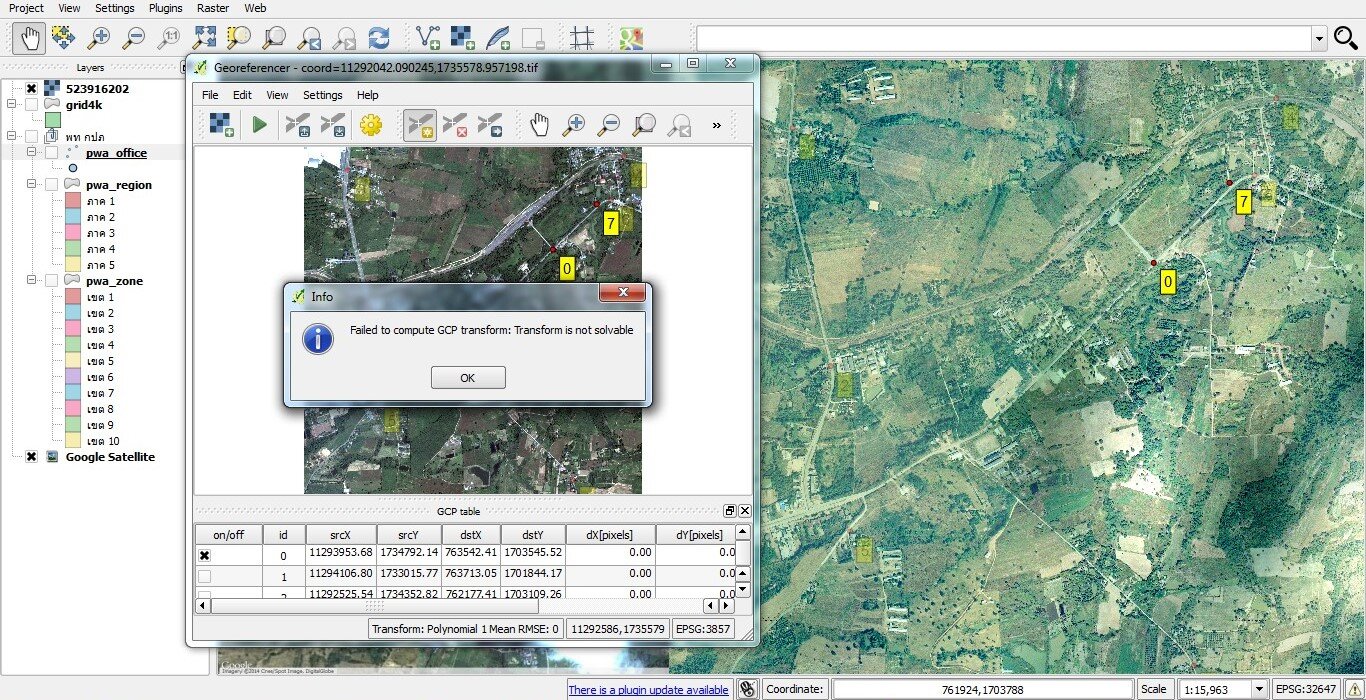This screenshot has width=1366, height=700.
Task: Collapse the grid4k layer tree node
Action: [x=12, y=104]
